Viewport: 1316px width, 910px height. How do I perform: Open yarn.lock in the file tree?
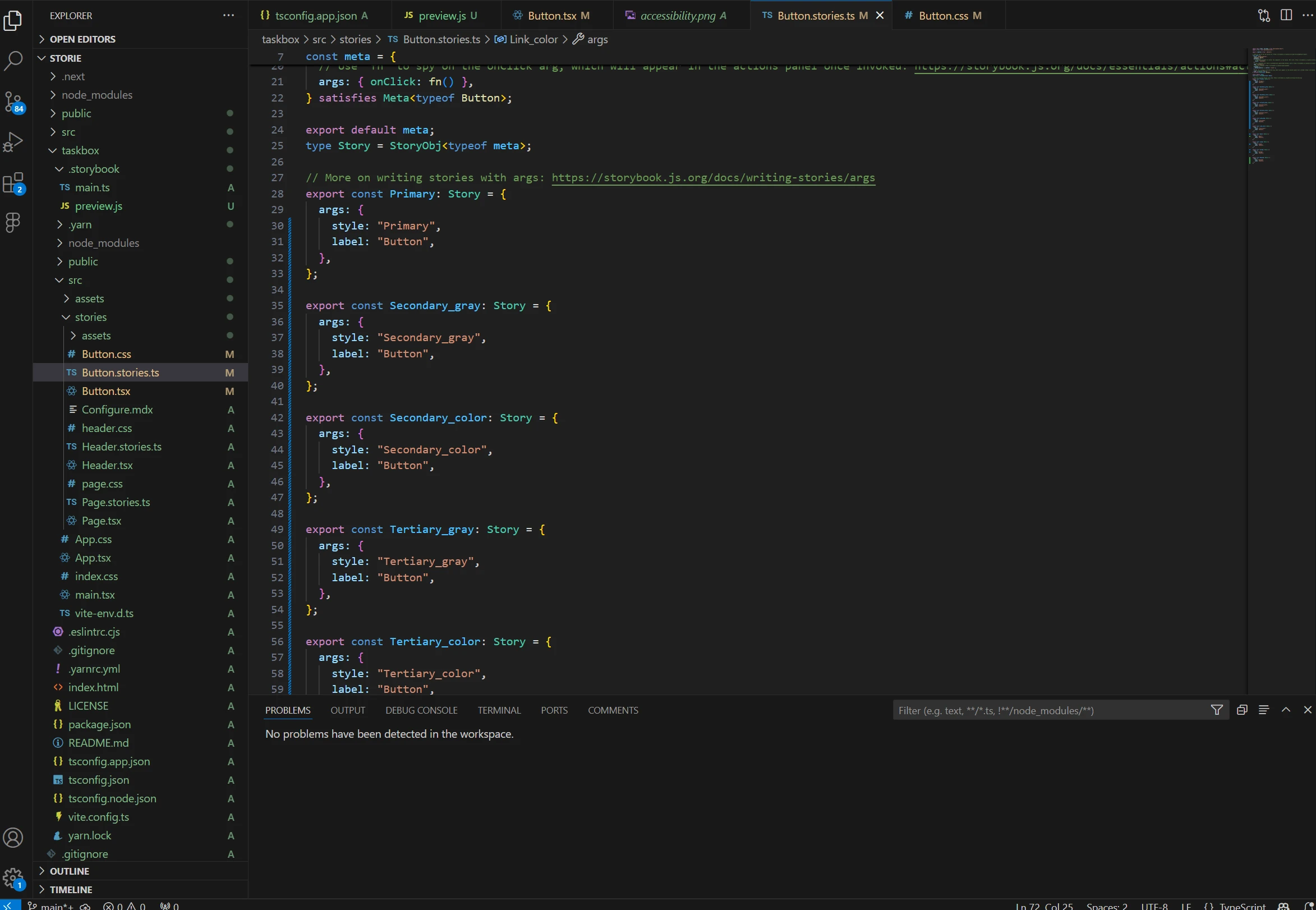(140, 835)
